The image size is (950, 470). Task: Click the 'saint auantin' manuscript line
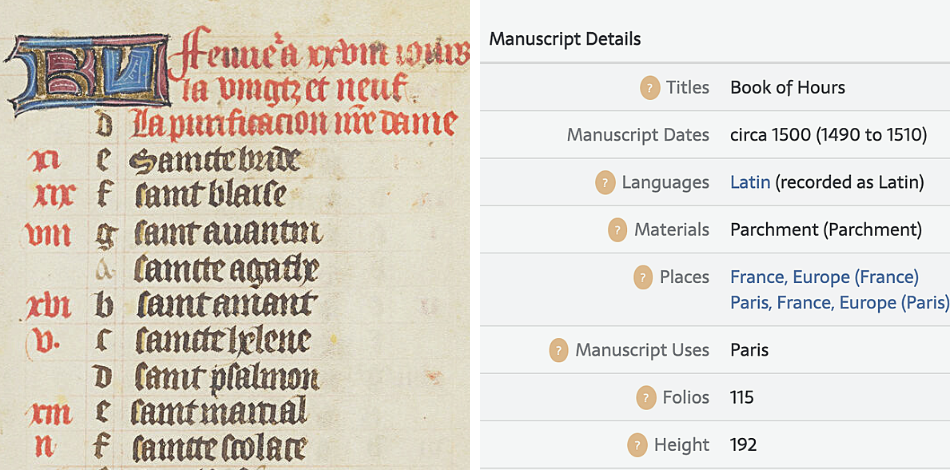(x=228, y=233)
